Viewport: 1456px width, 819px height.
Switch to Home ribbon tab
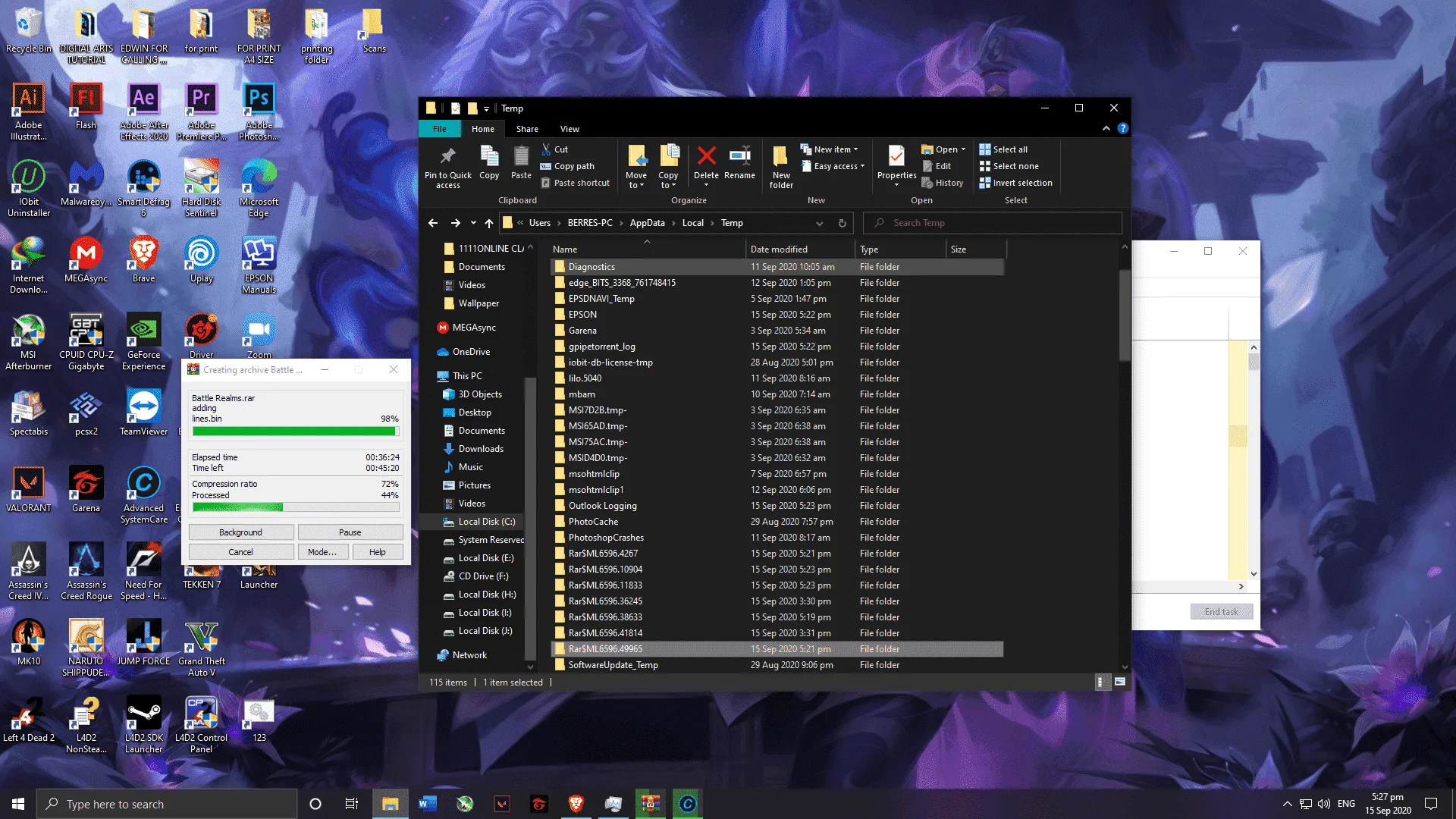click(483, 129)
